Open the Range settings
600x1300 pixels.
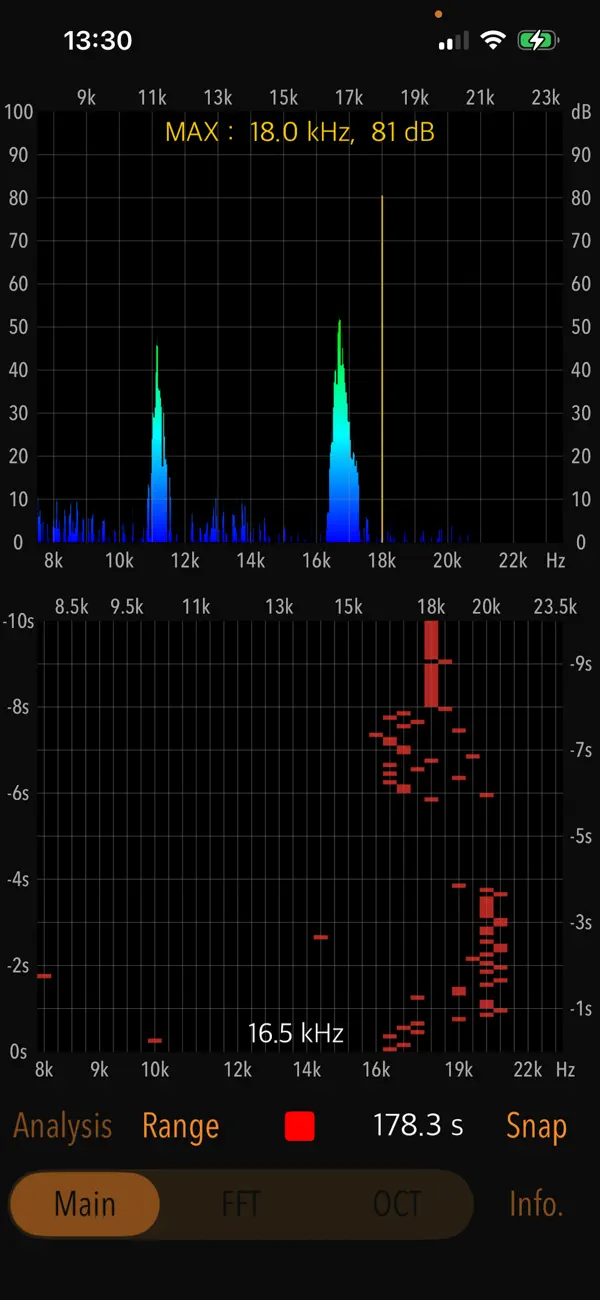point(180,1126)
